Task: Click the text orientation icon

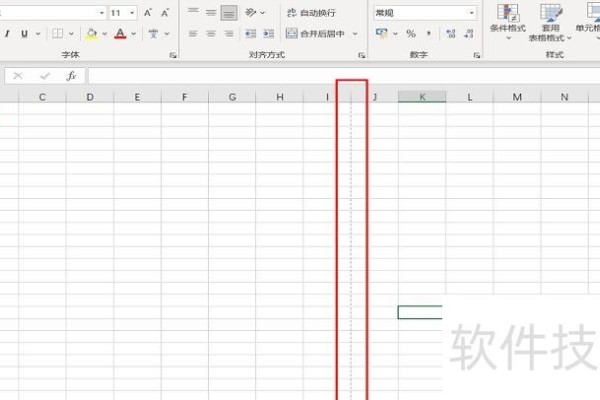Action: (250, 13)
